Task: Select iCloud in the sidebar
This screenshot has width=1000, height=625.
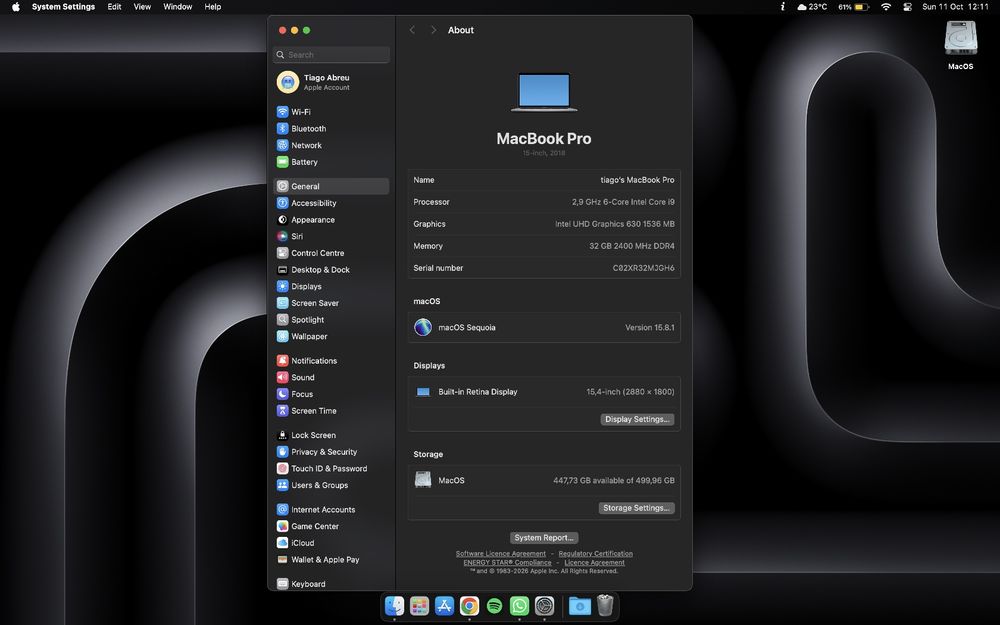Action: point(331,543)
